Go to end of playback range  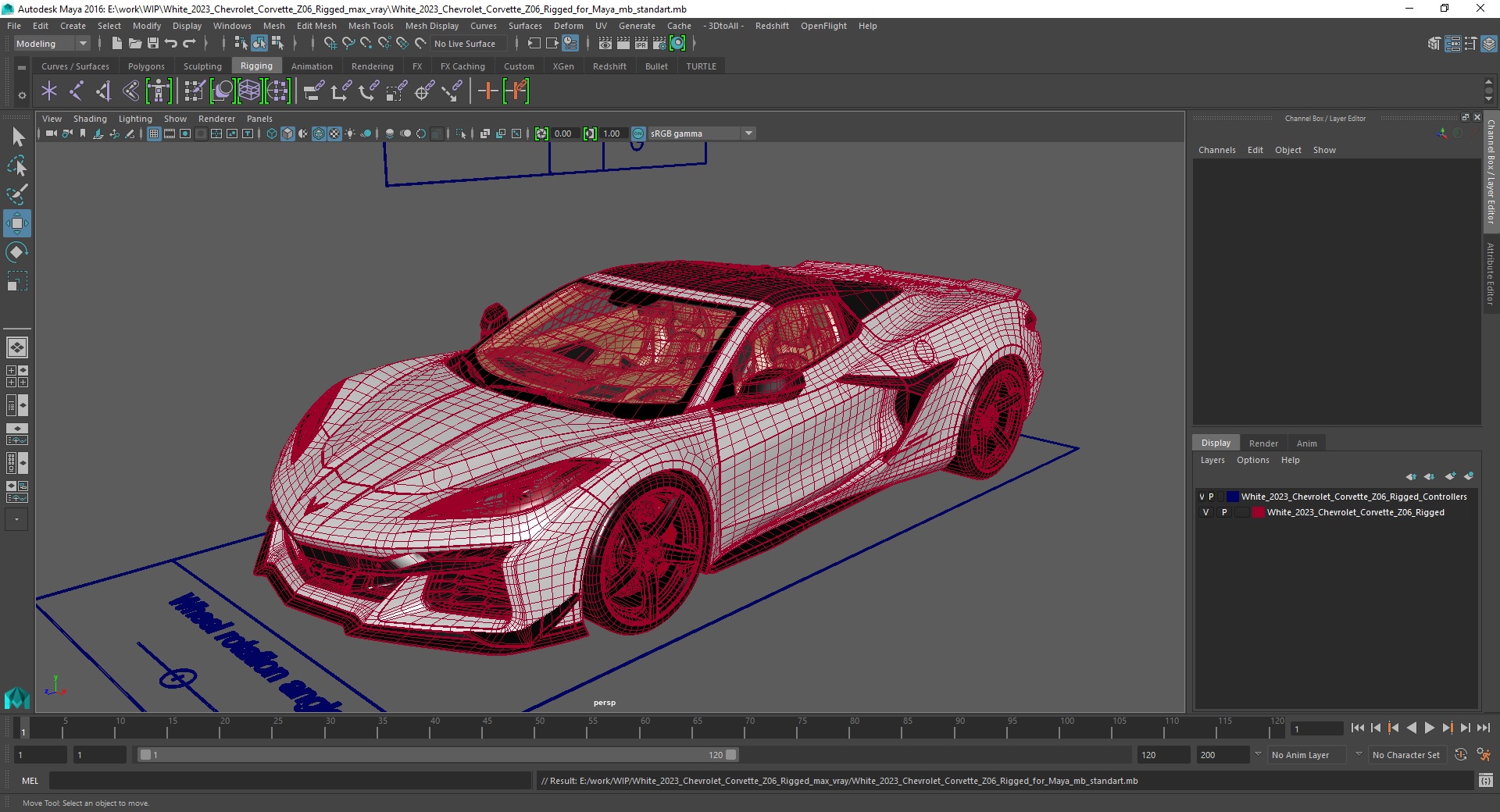(1483, 728)
